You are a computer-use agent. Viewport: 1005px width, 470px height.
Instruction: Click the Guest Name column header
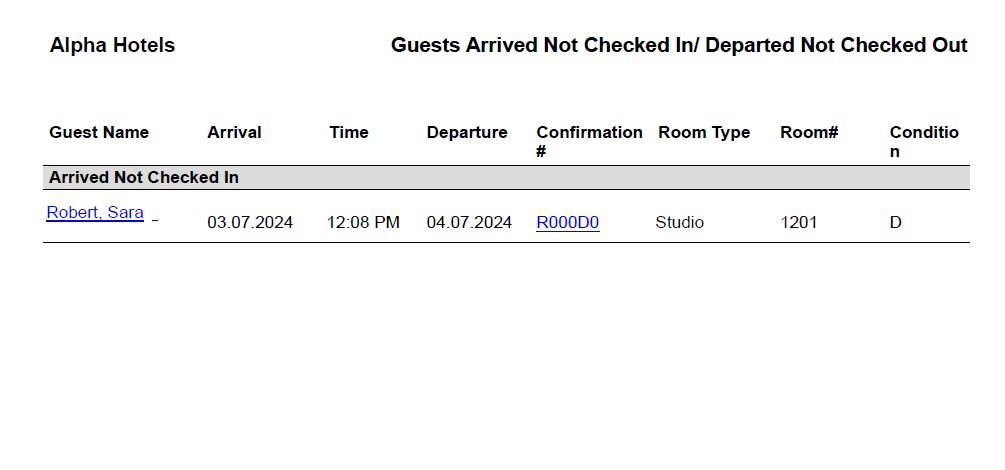click(99, 133)
